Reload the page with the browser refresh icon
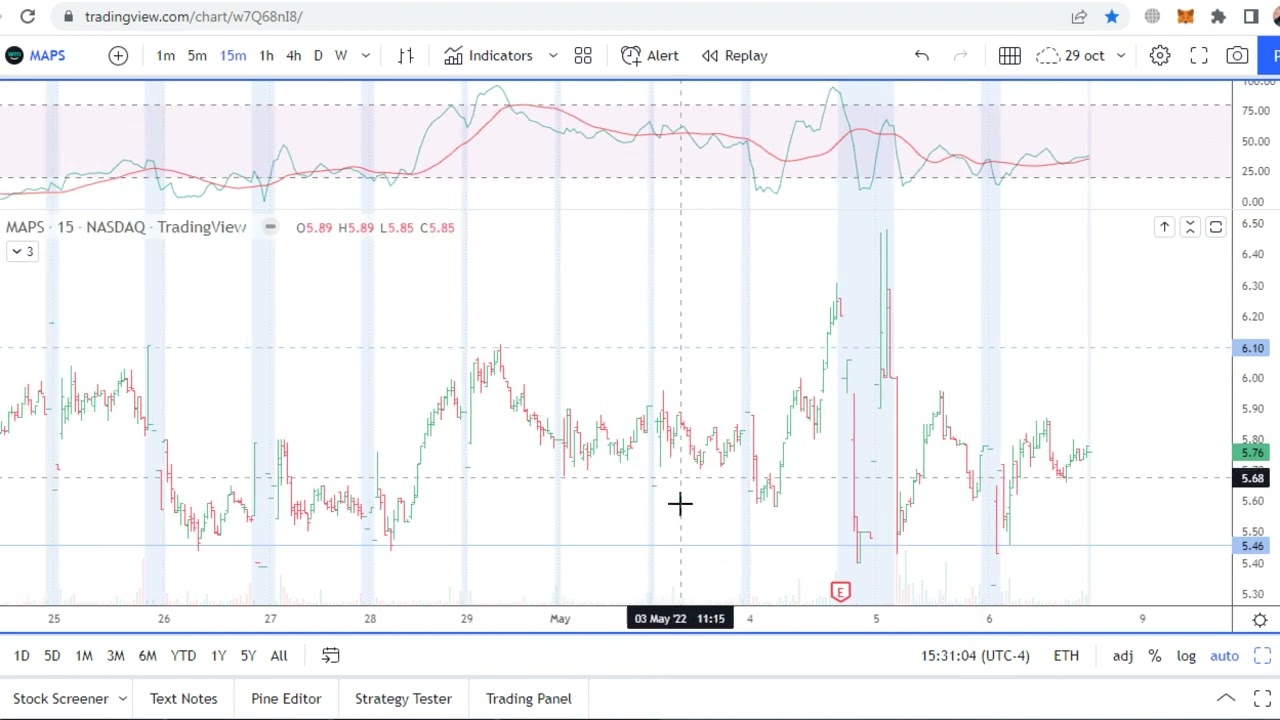This screenshot has height=720, width=1280. tap(28, 16)
